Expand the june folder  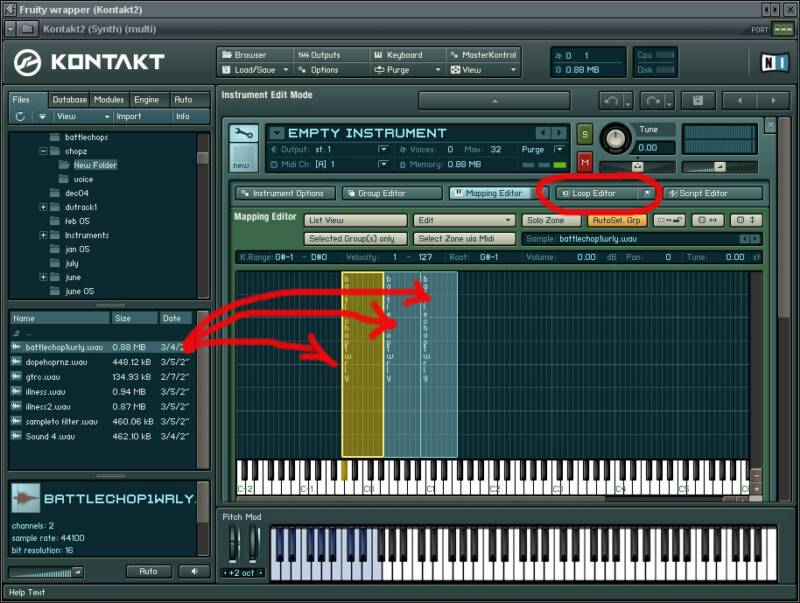[x=43, y=277]
